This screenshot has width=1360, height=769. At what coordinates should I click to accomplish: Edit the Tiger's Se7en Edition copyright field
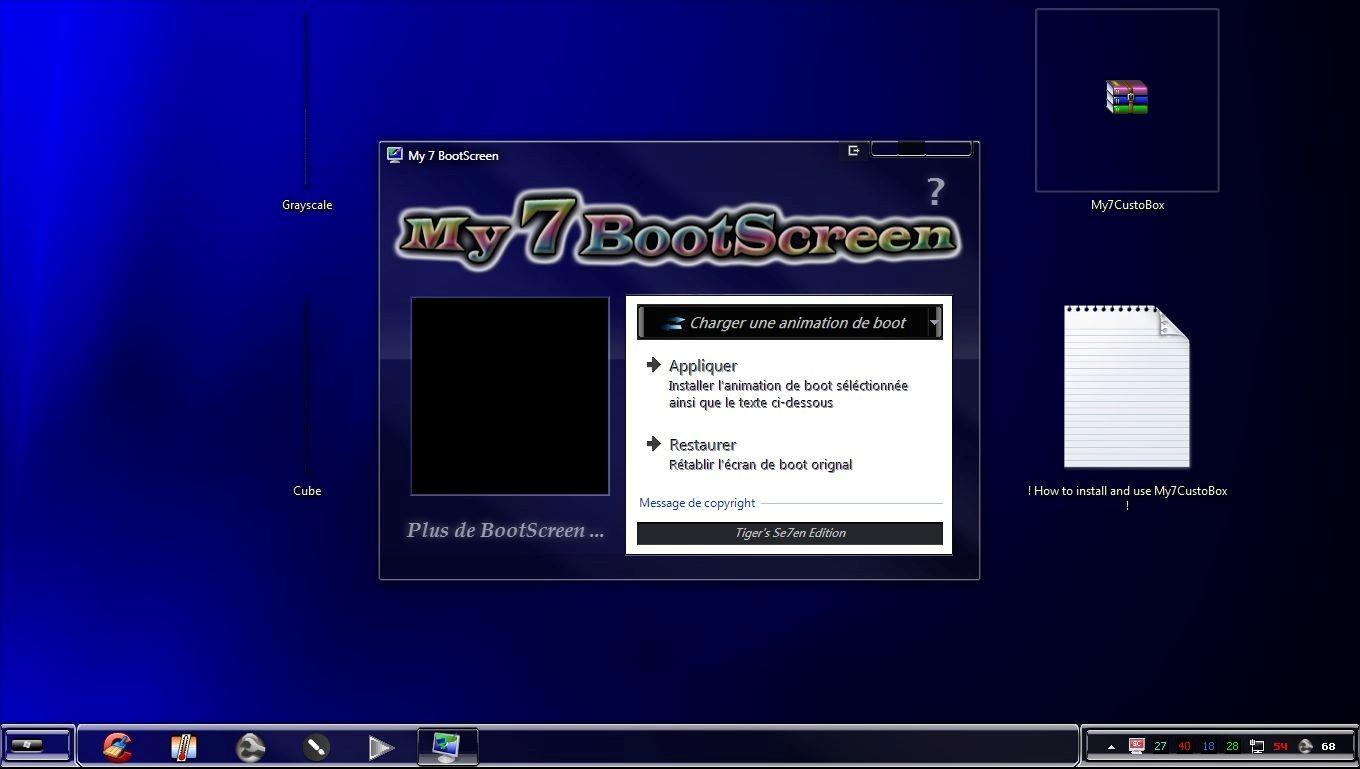790,533
